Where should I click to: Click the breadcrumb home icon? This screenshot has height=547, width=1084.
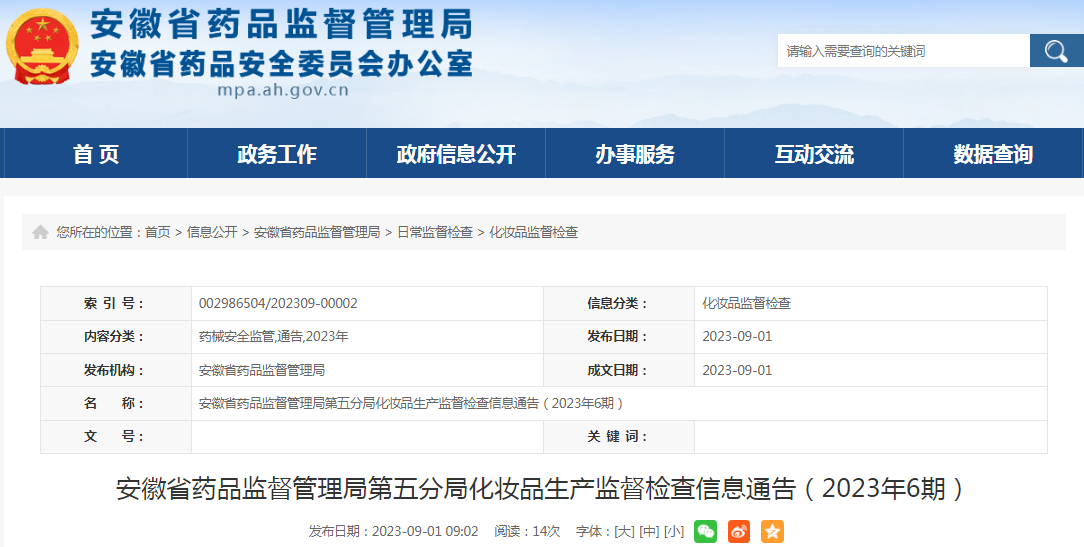pos(40,232)
